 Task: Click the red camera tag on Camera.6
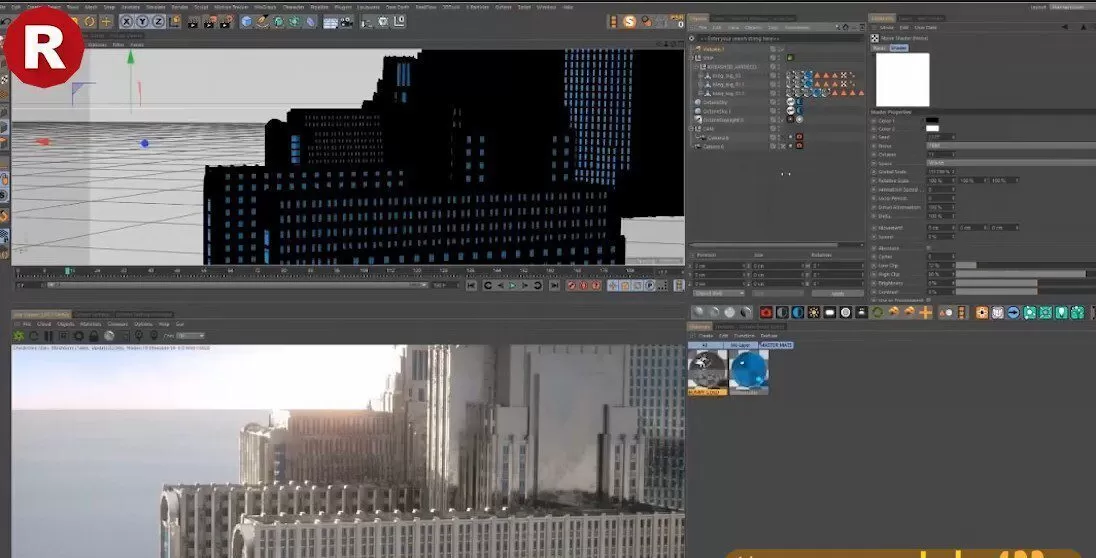tap(799, 146)
